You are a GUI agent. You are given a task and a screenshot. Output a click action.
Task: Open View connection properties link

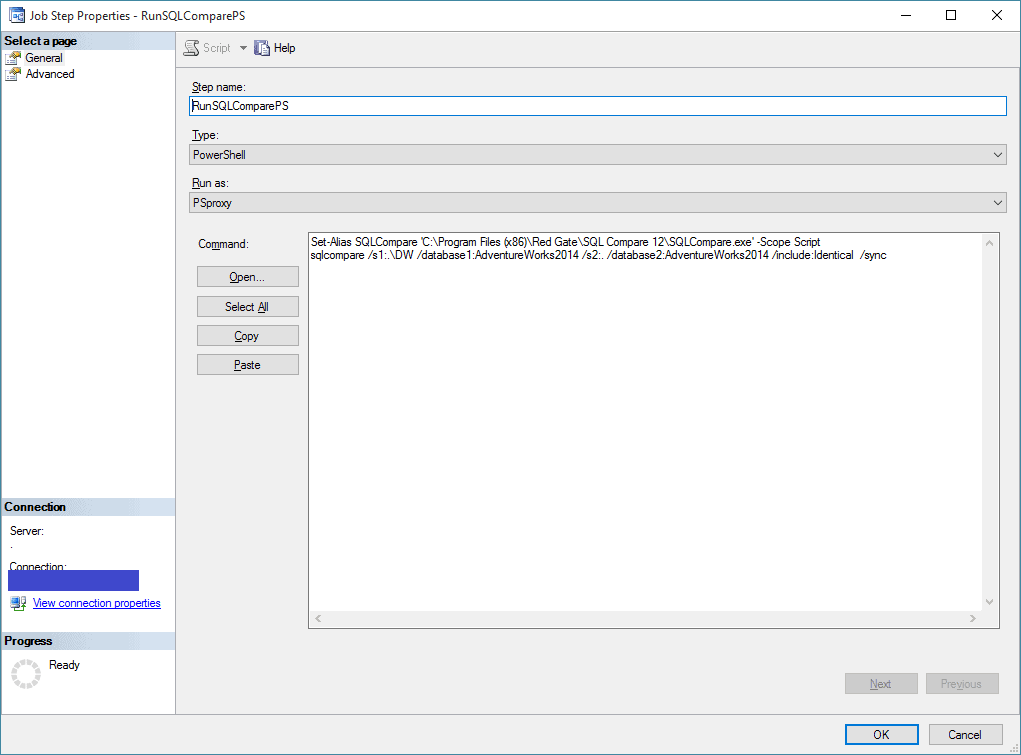pos(96,603)
